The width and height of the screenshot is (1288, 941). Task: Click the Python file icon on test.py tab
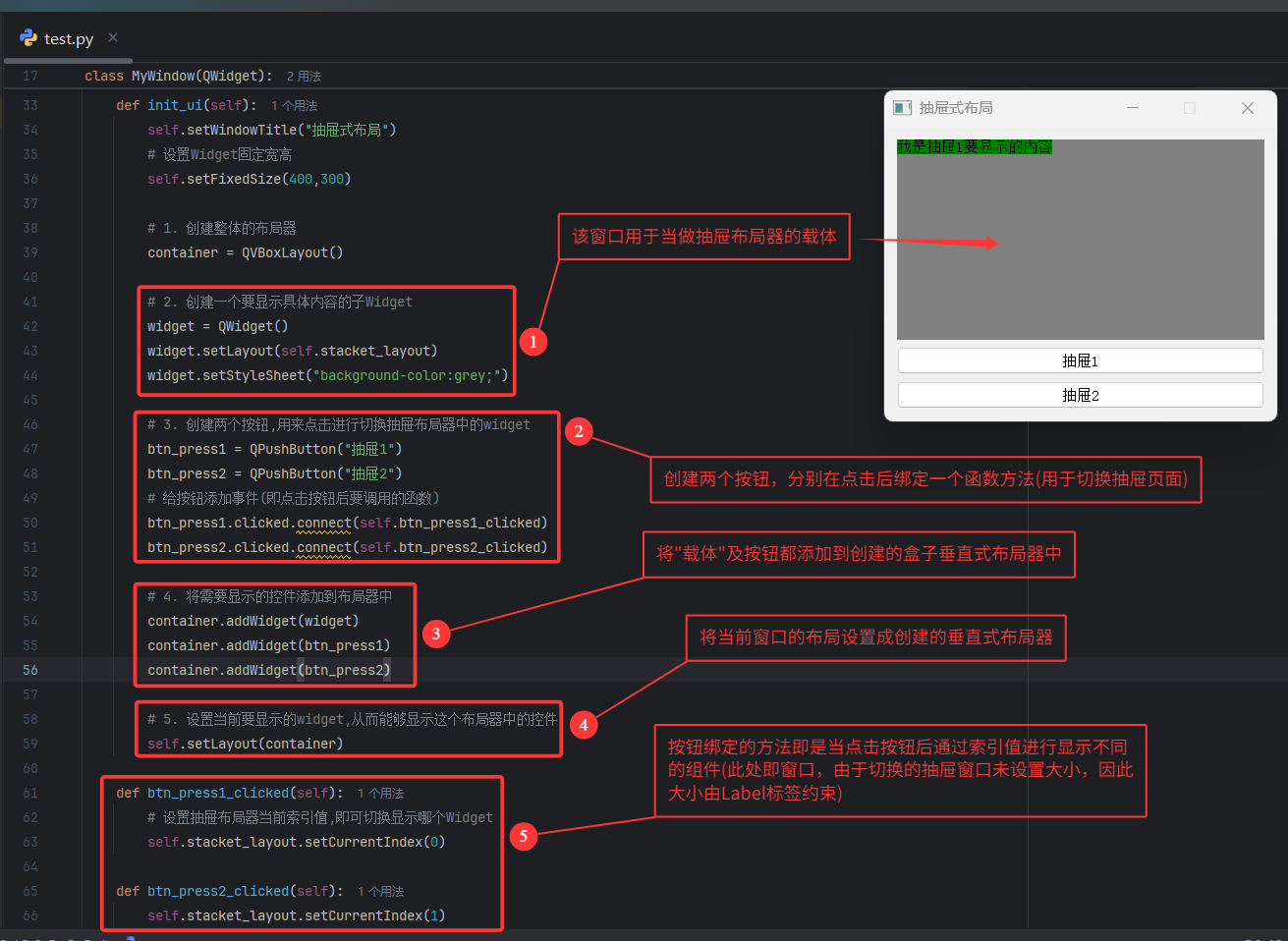tap(28, 38)
